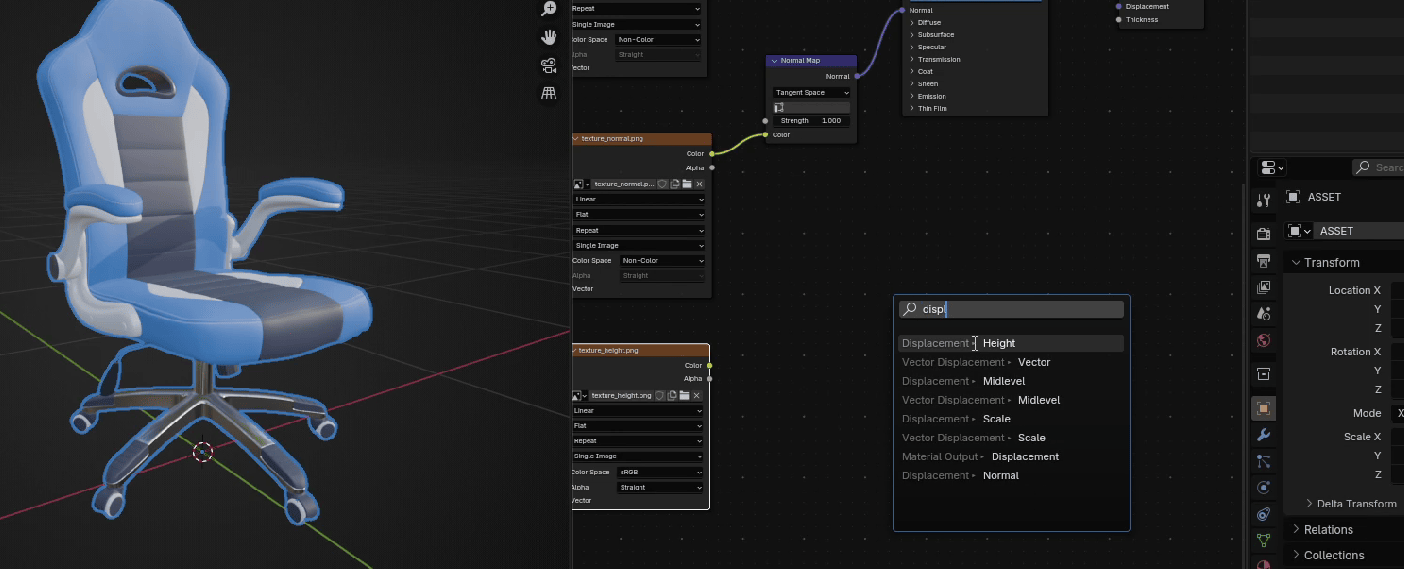The image size is (1404, 569).
Task: Open the Modifiers wrench properties tab
Action: 1264,435
